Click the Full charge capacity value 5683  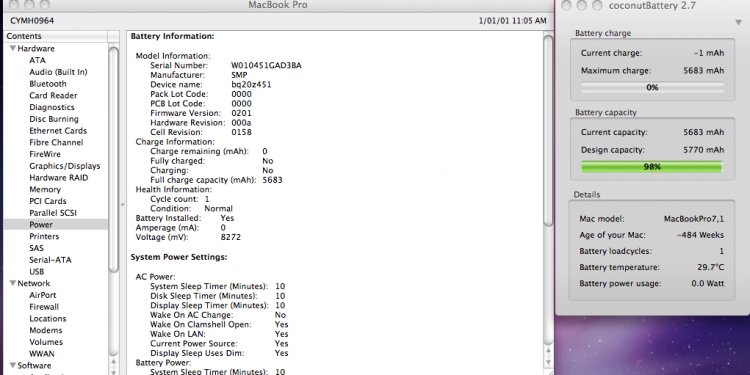(x=272, y=180)
